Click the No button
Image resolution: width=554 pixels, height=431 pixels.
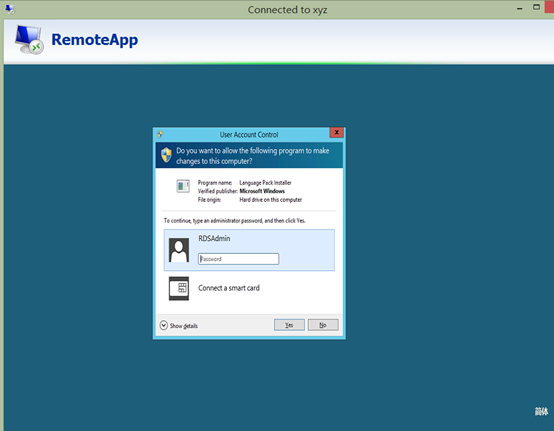323,325
